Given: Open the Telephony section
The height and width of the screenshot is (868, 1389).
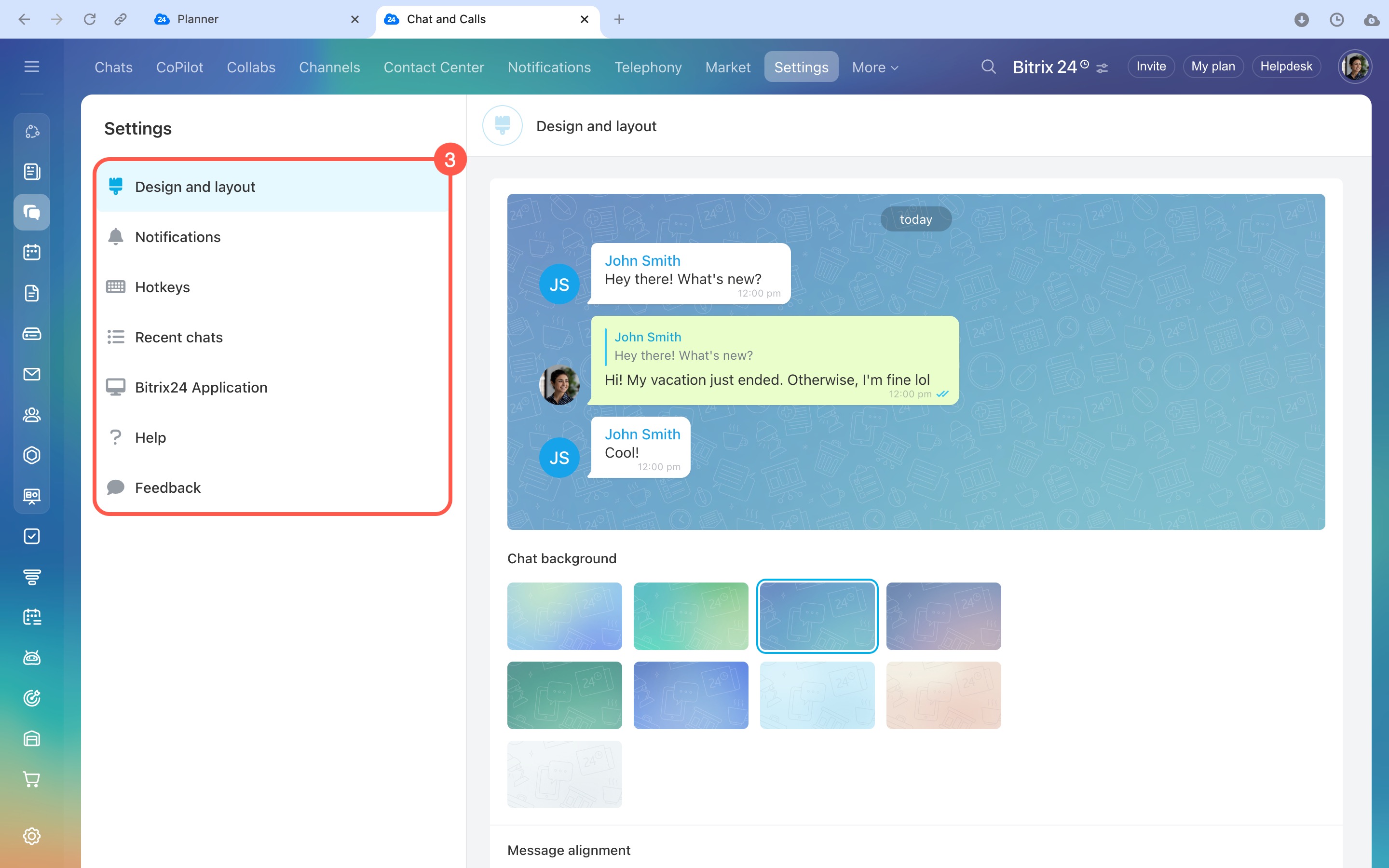Looking at the screenshot, I should coord(648,67).
